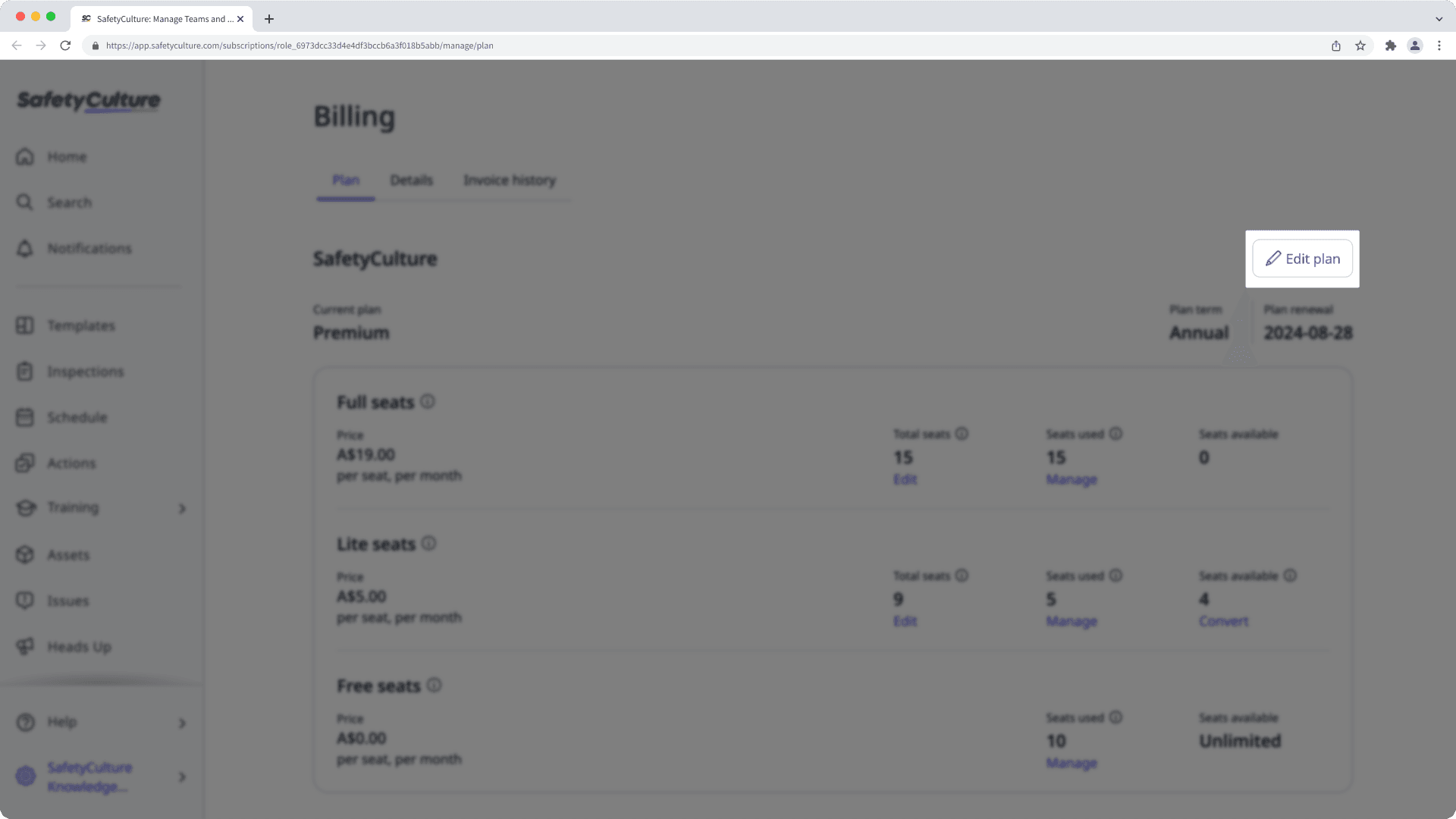This screenshot has height=819, width=1456.
Task: Click the Full seats info icon
Action: (x=428, y=402)
